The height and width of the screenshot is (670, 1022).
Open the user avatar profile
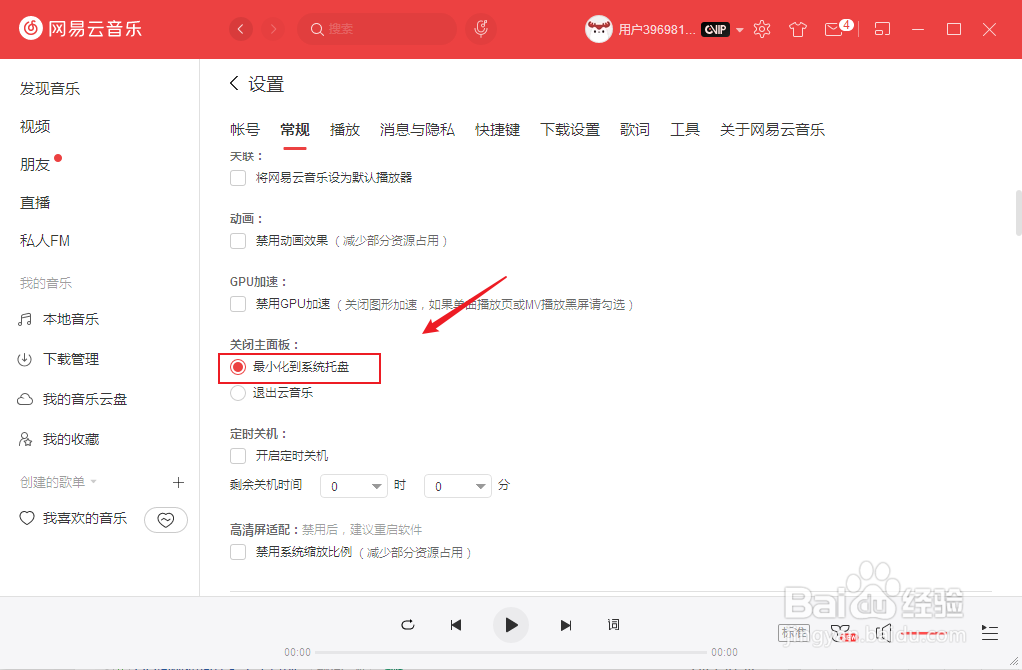click(598, 29)
